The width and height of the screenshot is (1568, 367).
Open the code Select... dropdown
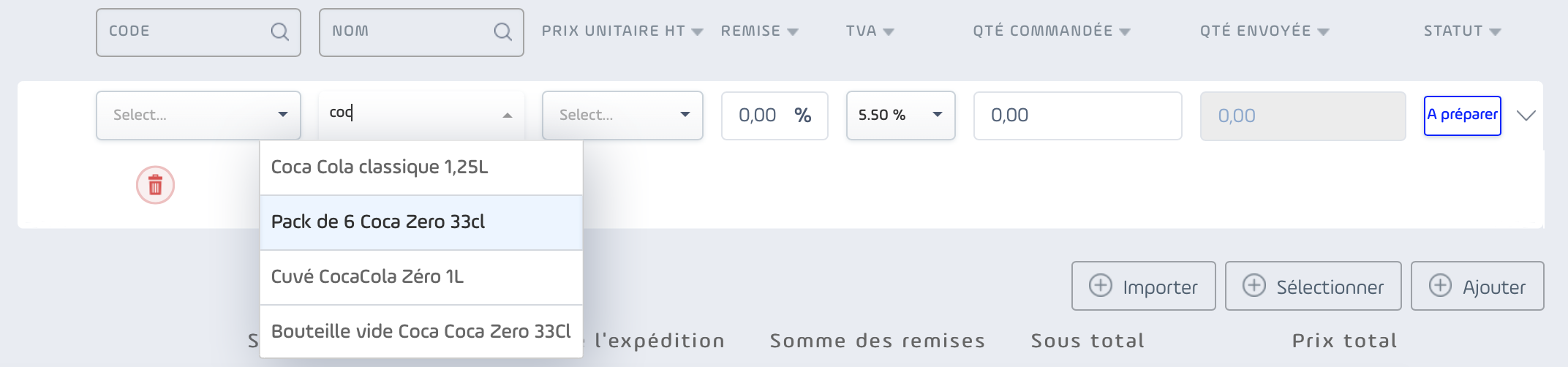click(198, 116)
